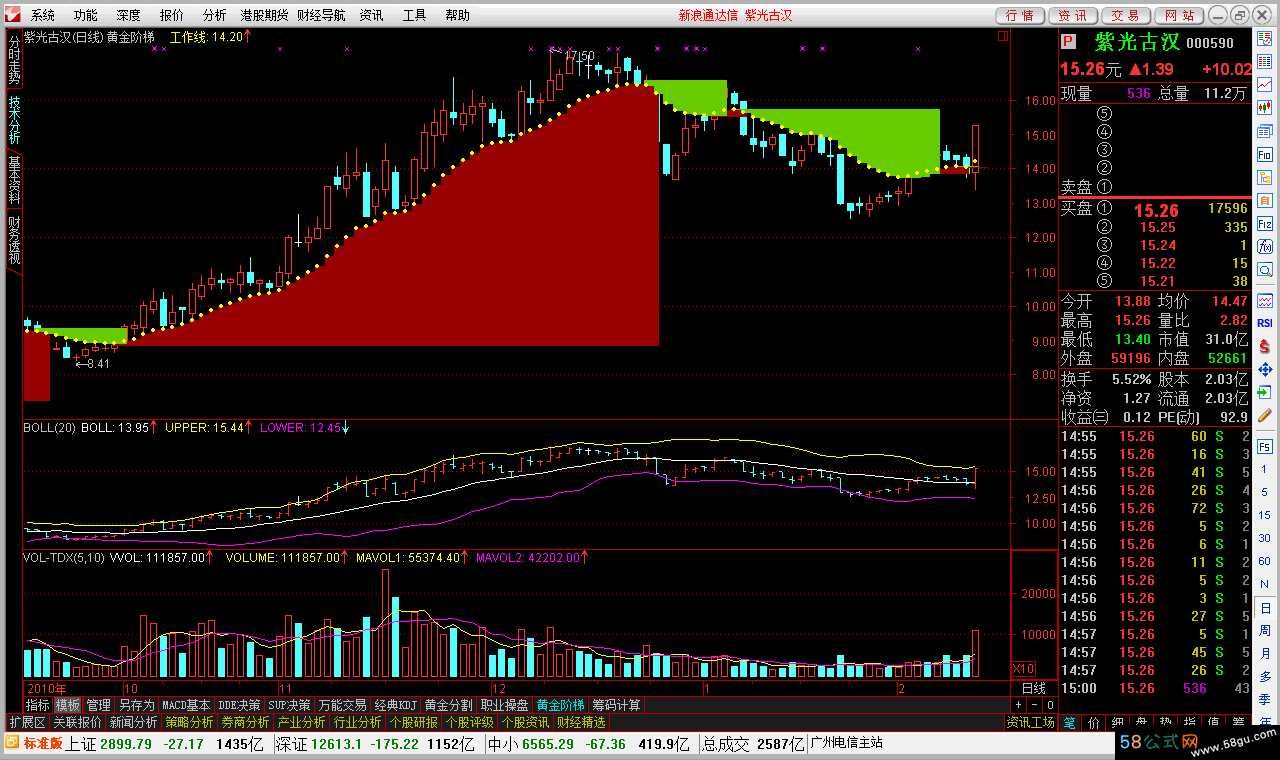Click the small red box icon at chart corner
This screenshot has width=1280, height=760.
click(x=1003, y=34)
